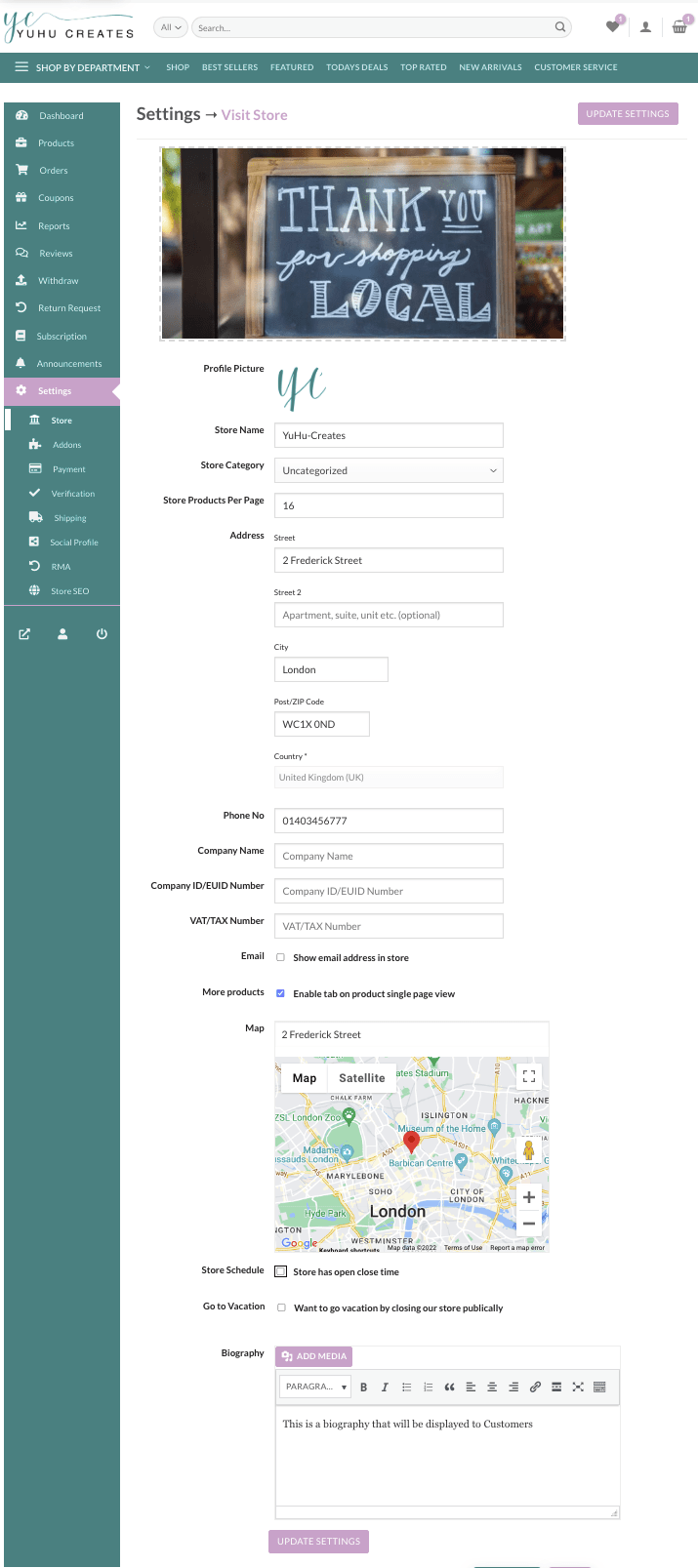
Task: Click the VAT/TAX Number field
Action: click(x=389, y=926)
